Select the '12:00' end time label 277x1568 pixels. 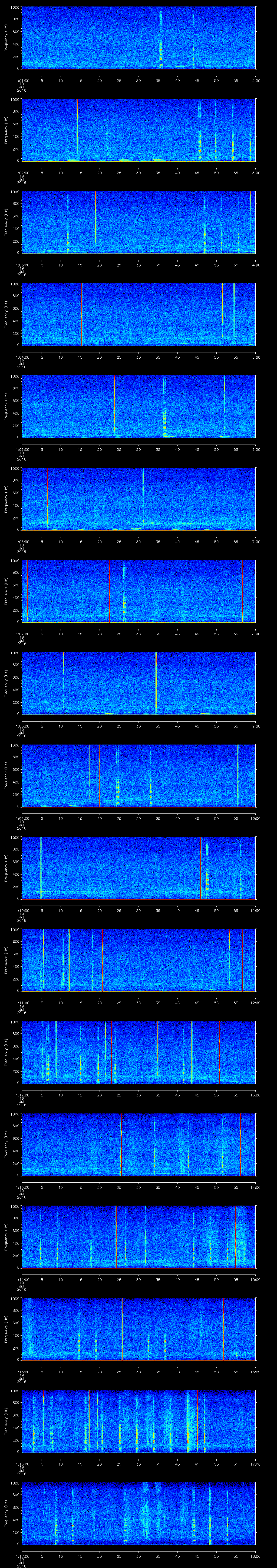(x=255, y=1003)
